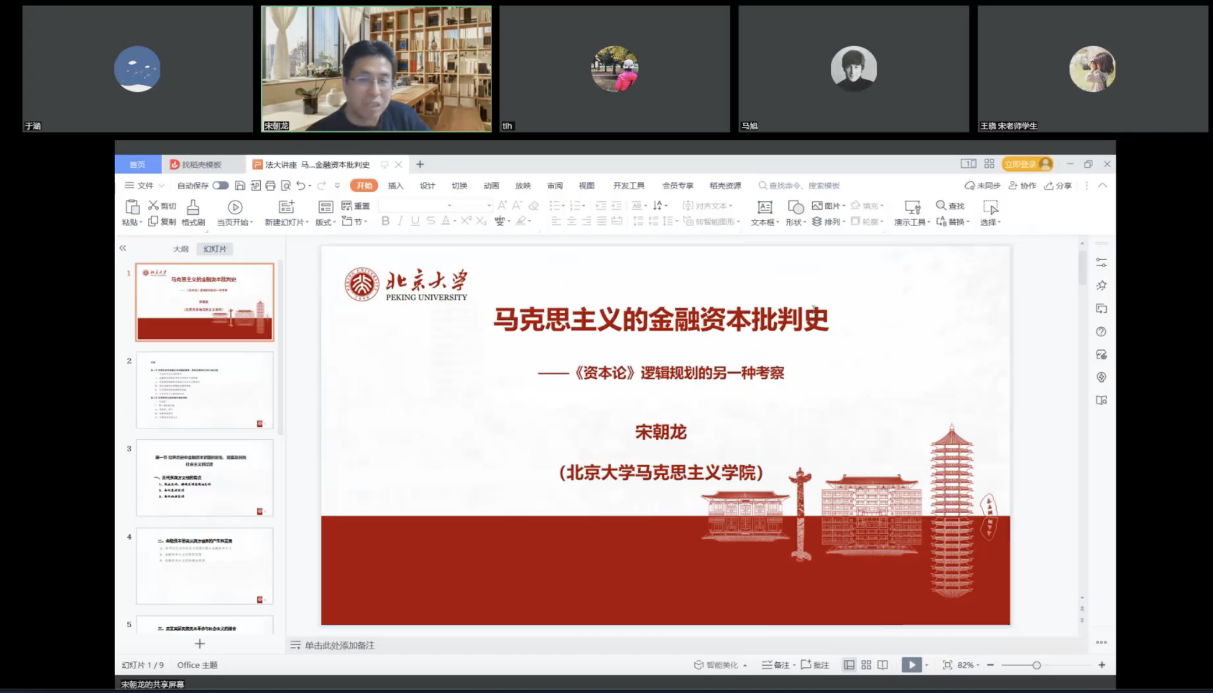Click the login now (立即登录) button
The height and width of the screenshot is (693, 1213).
pos(1028,164)
